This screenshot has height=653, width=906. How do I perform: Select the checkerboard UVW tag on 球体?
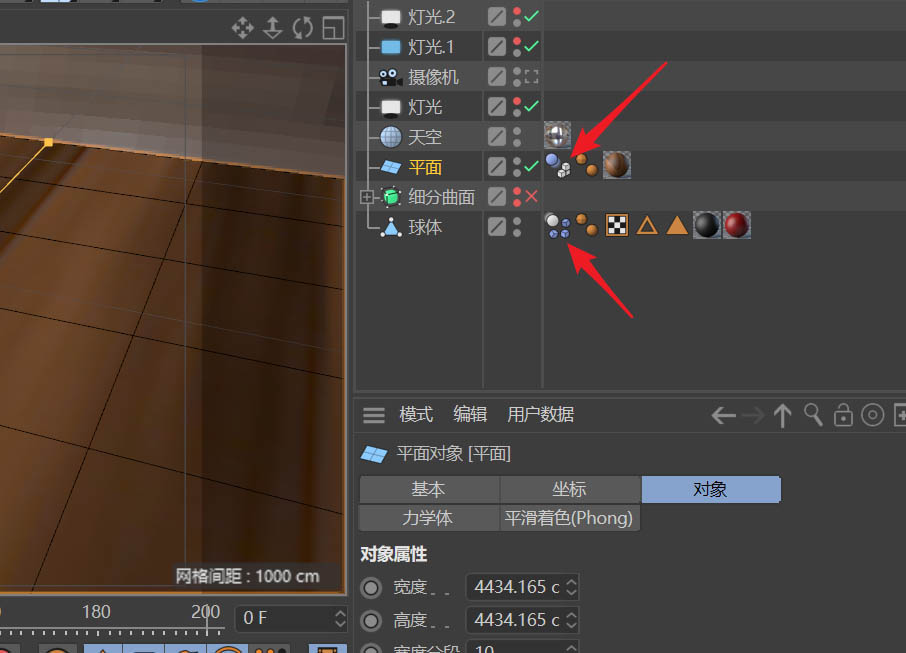coord(618,225)
